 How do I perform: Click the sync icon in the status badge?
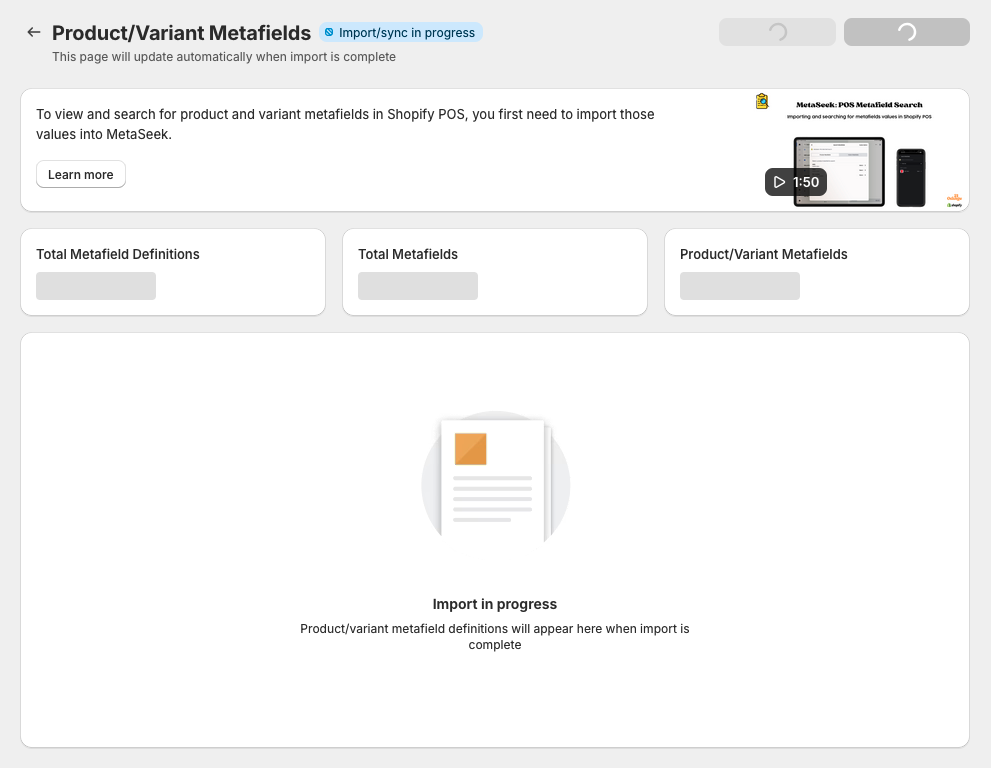pyautogui.click(x=329, y=33)
